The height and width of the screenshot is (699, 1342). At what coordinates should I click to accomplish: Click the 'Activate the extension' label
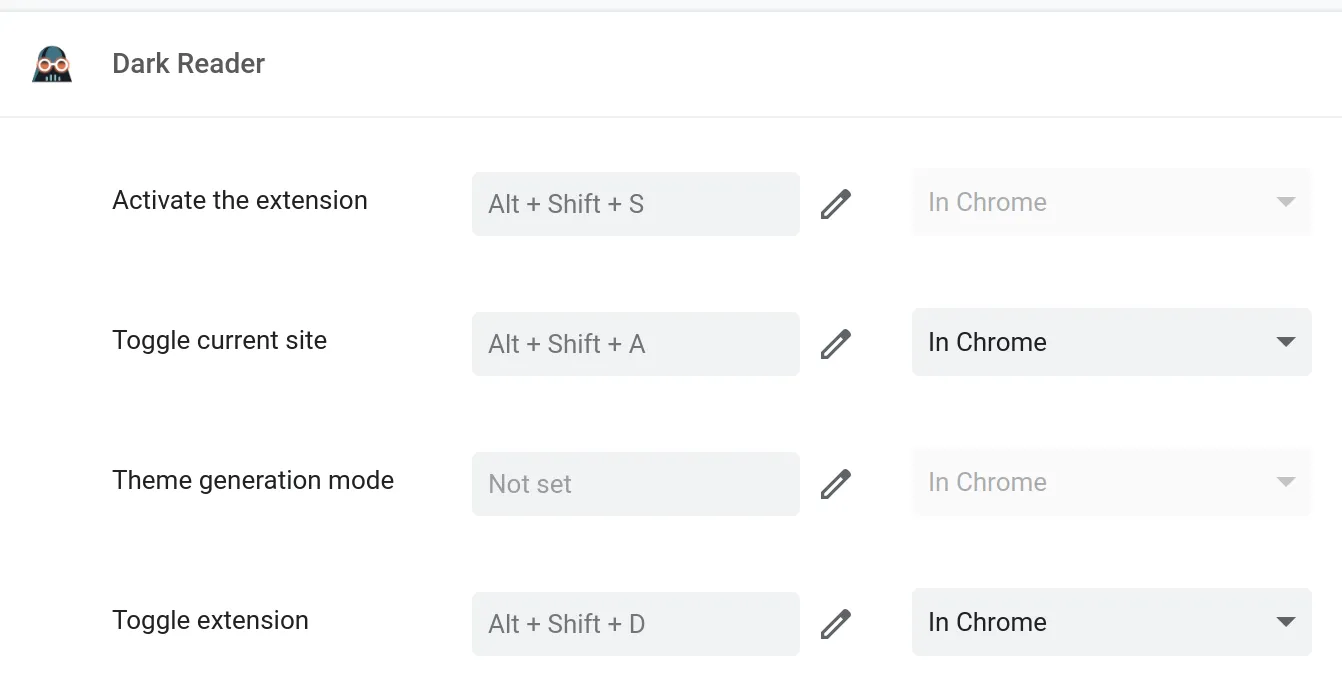(240, 200)
